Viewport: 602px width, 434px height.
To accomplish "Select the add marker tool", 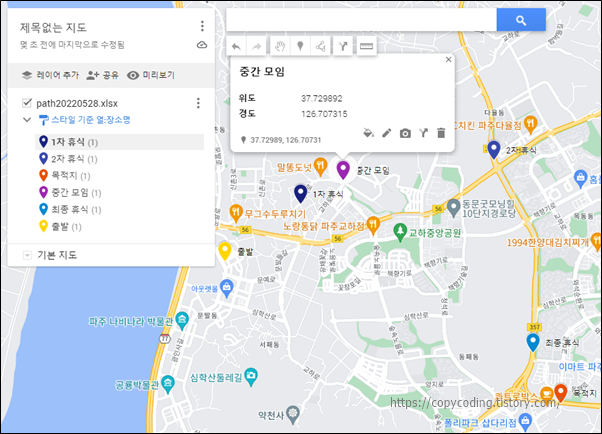I will [300, 46].
